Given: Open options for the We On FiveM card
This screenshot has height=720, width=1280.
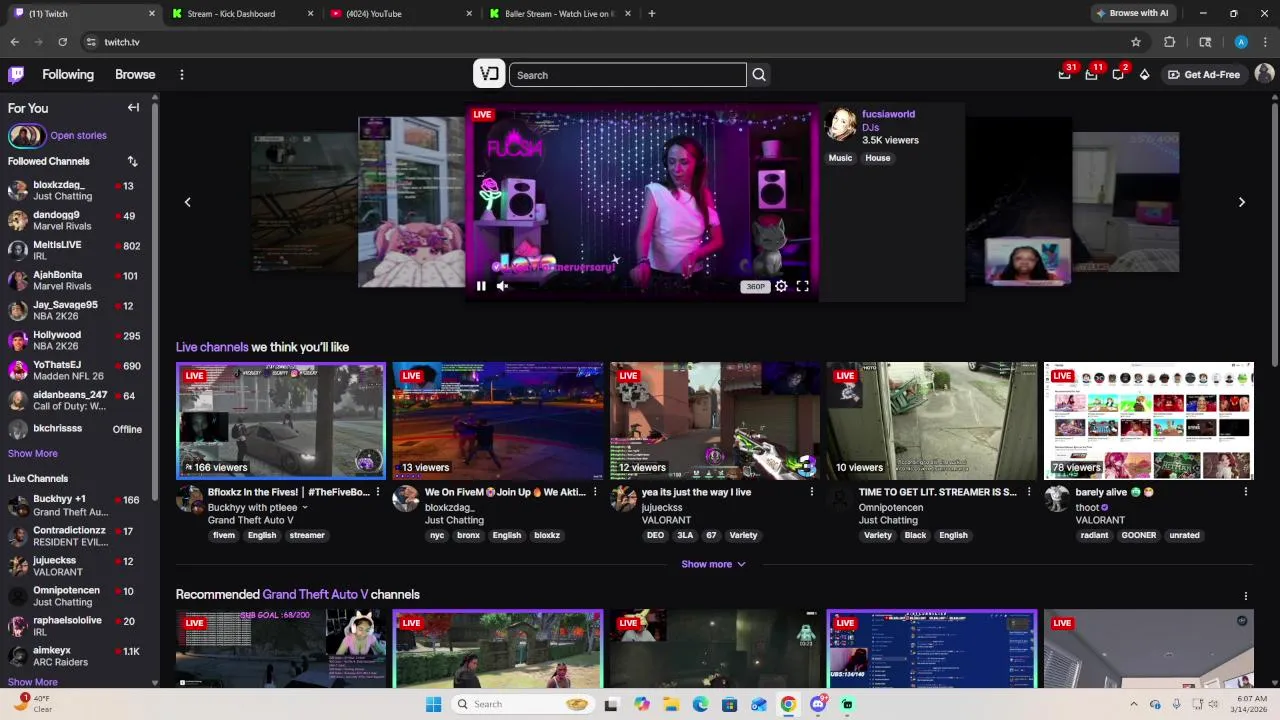Looking at the screenshot, I should pyautogui.click(x=595, y=492).
